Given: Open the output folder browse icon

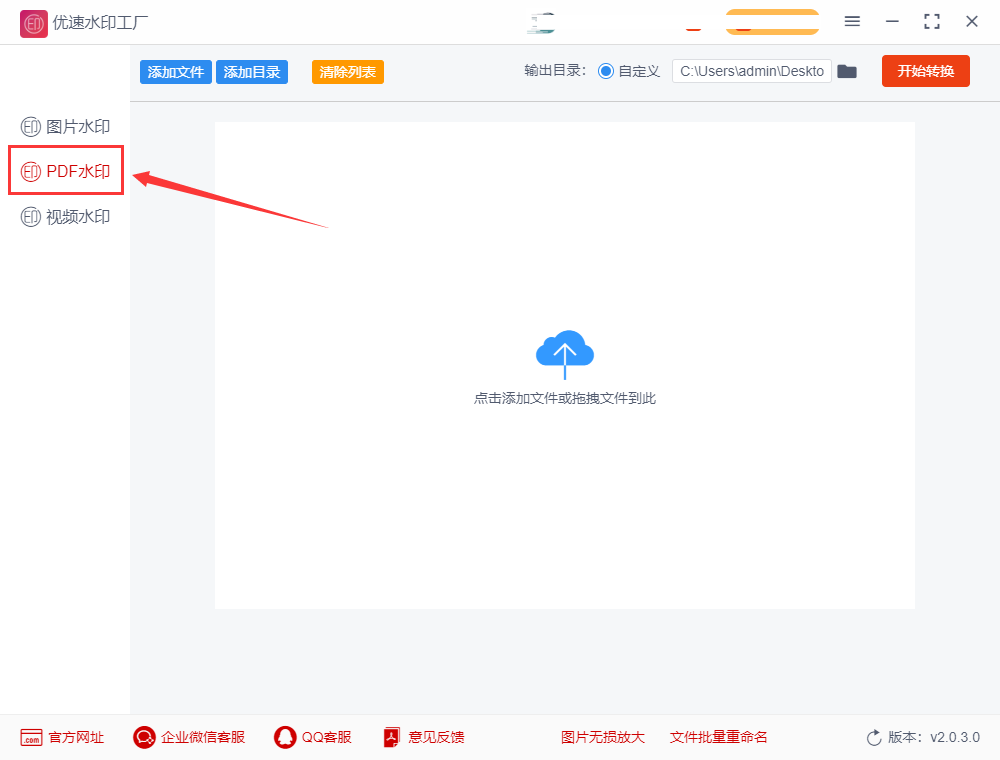Looking at the screenshot, I should tap(847, 71).
